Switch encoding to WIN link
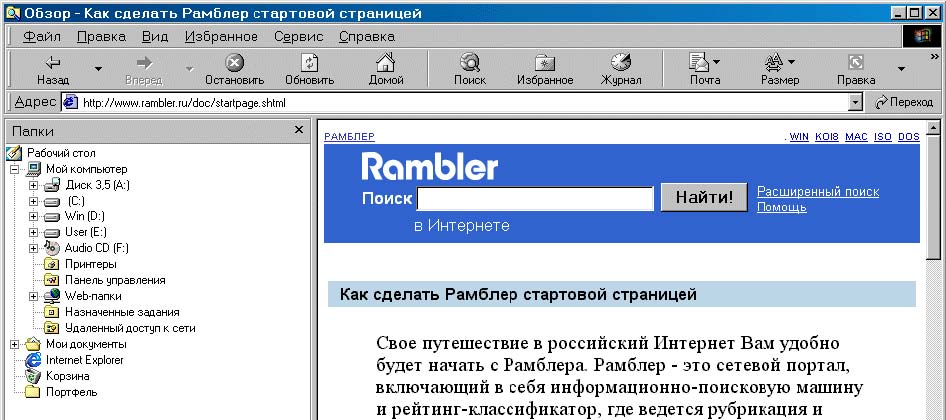Screen dimensions: 946x420 click(x=799, y=137)
